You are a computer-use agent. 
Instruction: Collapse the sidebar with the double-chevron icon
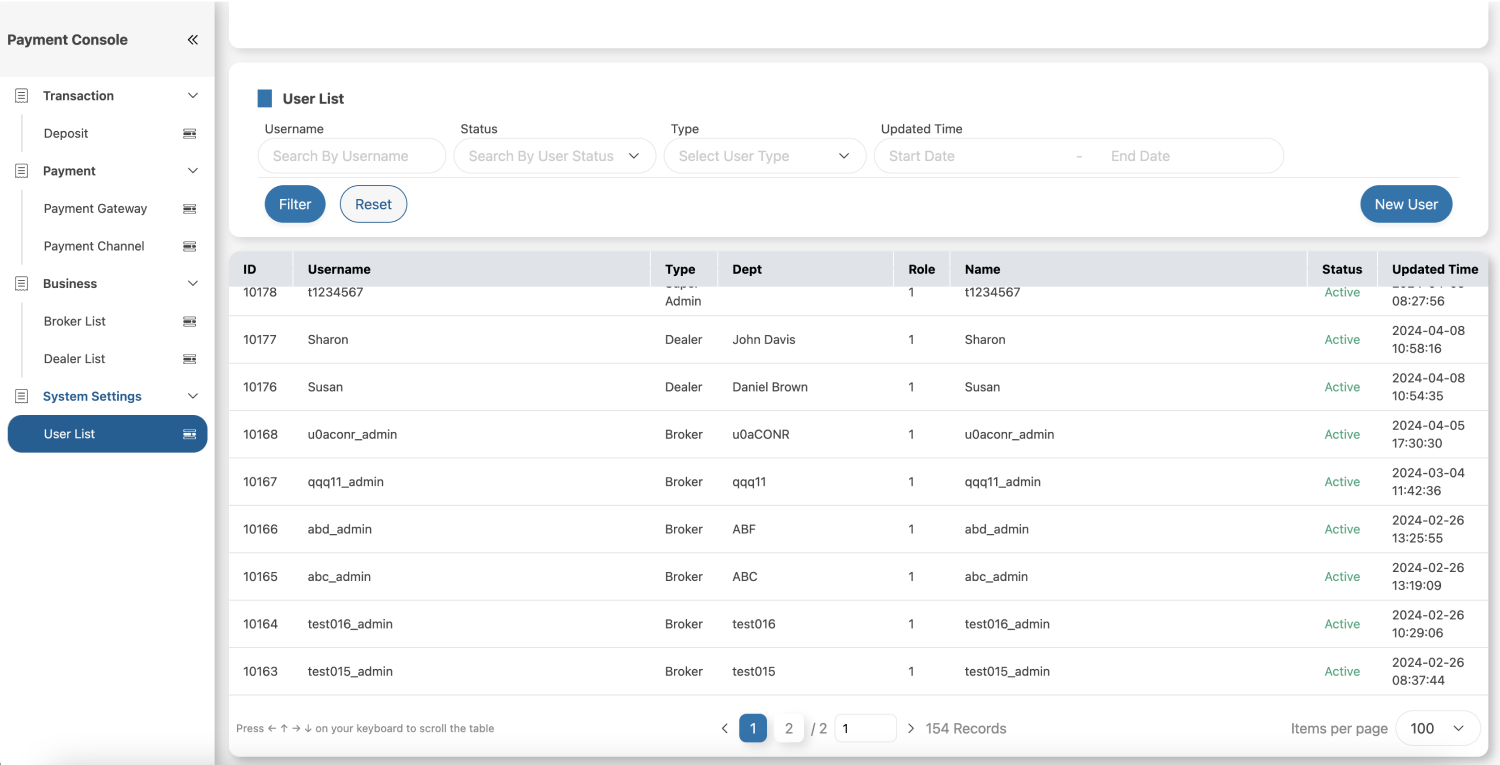[193, 40]
